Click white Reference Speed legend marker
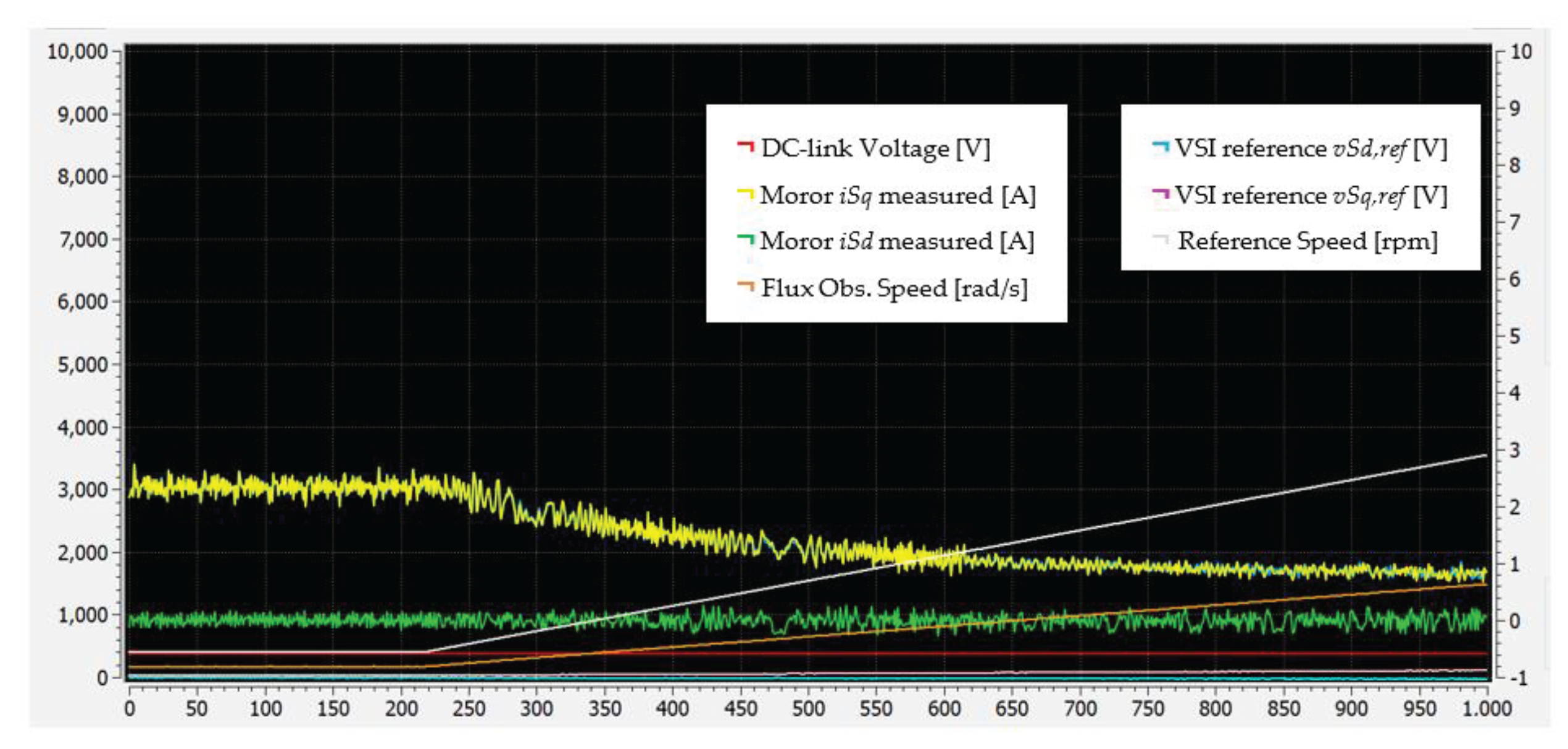 pyautogui.click(x=1161, y=239)
